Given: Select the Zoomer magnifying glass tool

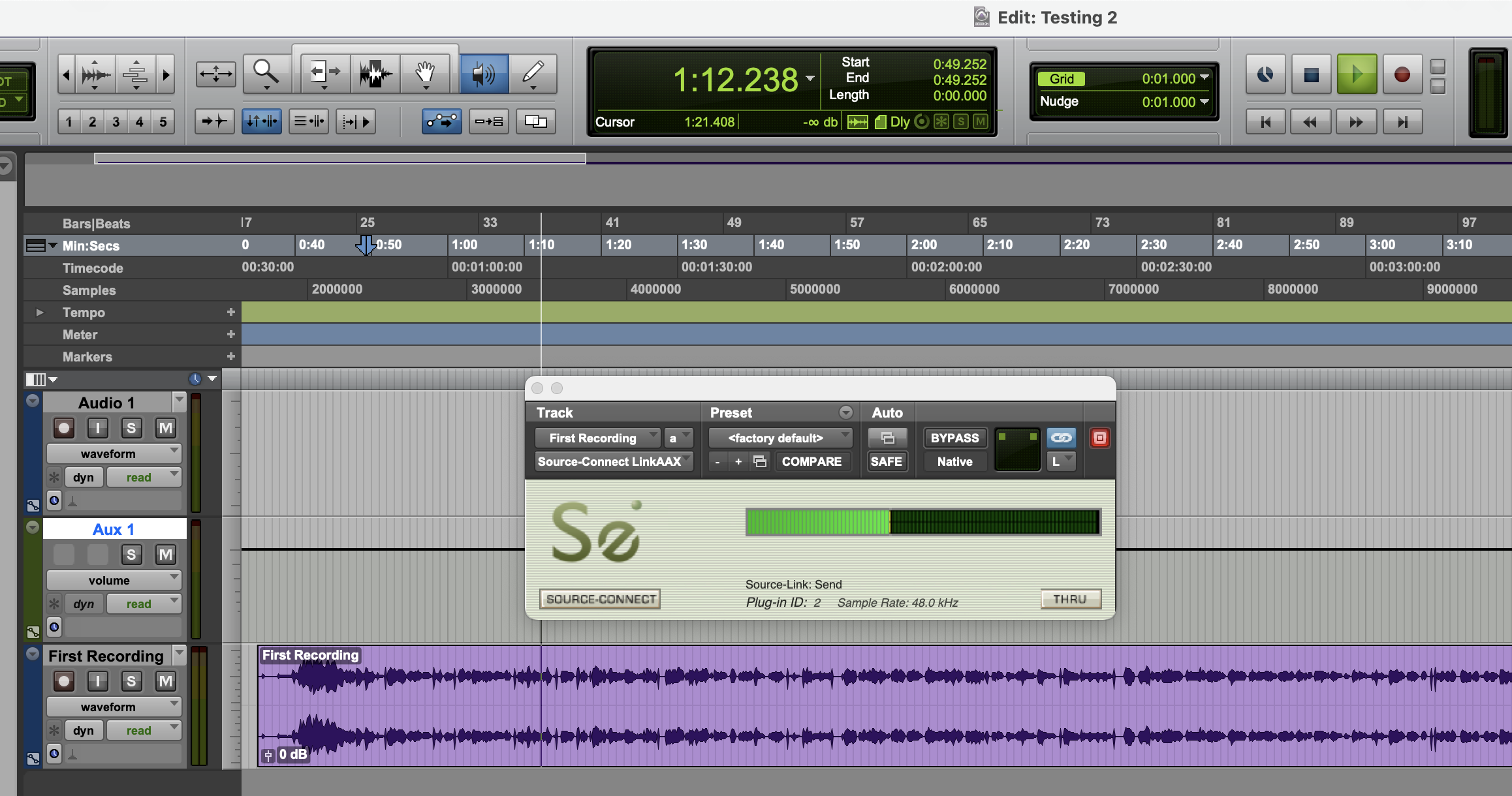Looking at the screenshot, I should (x=266, y=72).
